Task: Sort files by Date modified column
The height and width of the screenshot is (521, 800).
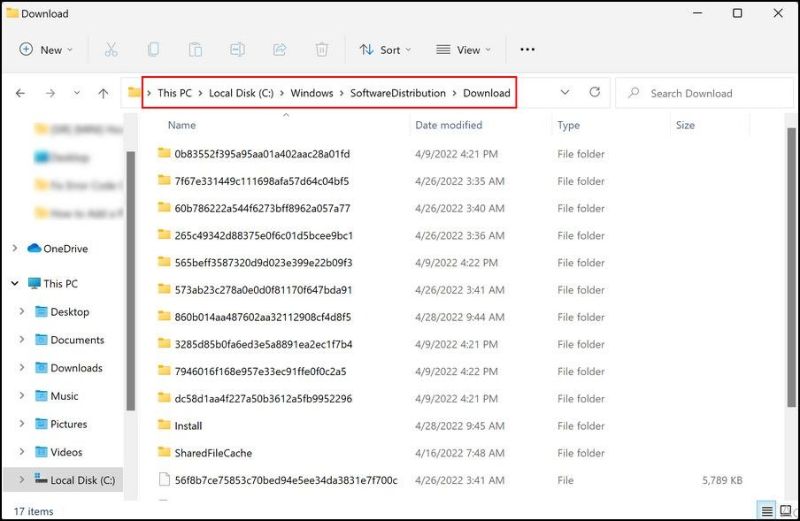Action: click(448, 125)
